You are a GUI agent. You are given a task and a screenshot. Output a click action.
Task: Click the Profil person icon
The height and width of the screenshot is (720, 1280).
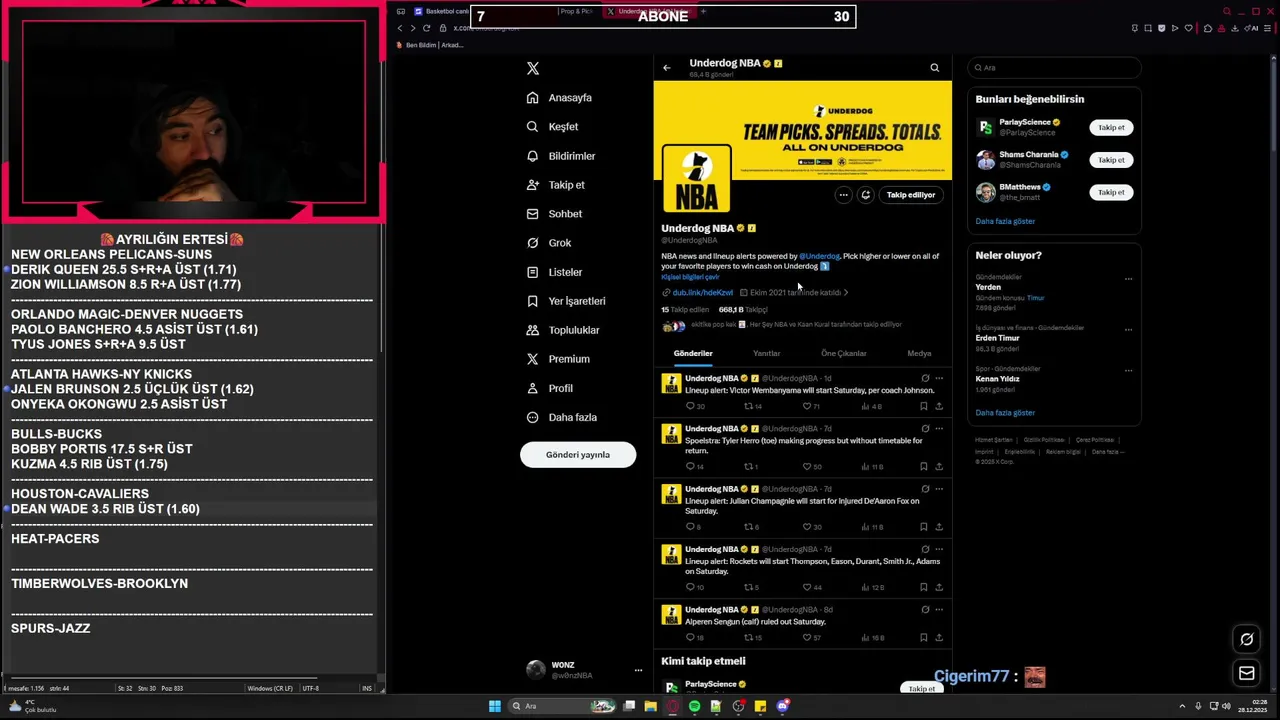tap(533, 388)
